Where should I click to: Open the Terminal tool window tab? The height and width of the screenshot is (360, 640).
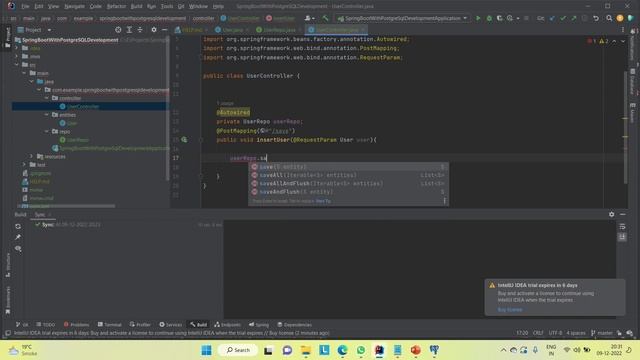point(109,324)
